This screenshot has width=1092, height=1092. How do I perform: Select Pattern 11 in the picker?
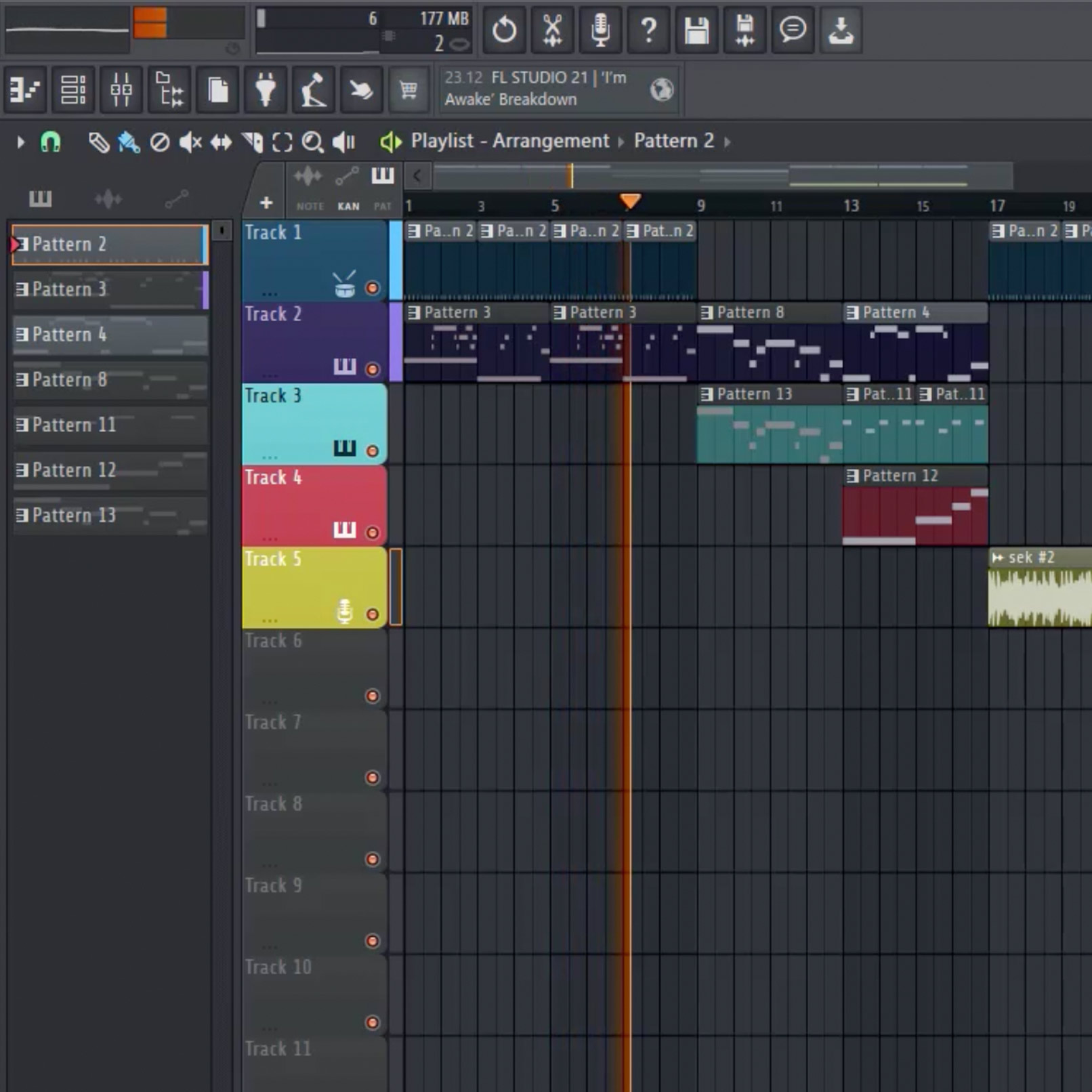coord(110,425)
